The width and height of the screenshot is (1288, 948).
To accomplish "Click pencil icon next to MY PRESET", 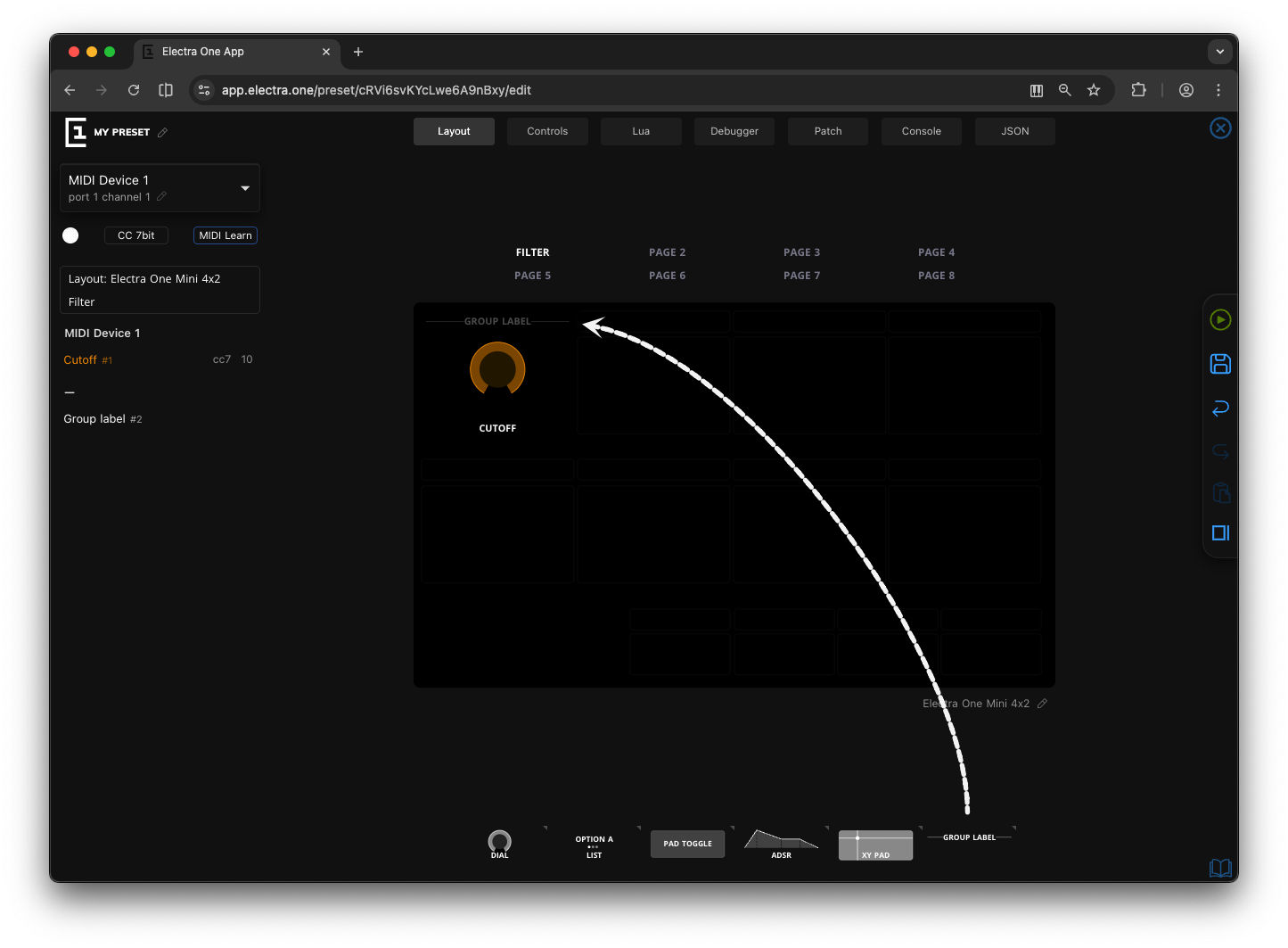I will click(x=162, y=133).
